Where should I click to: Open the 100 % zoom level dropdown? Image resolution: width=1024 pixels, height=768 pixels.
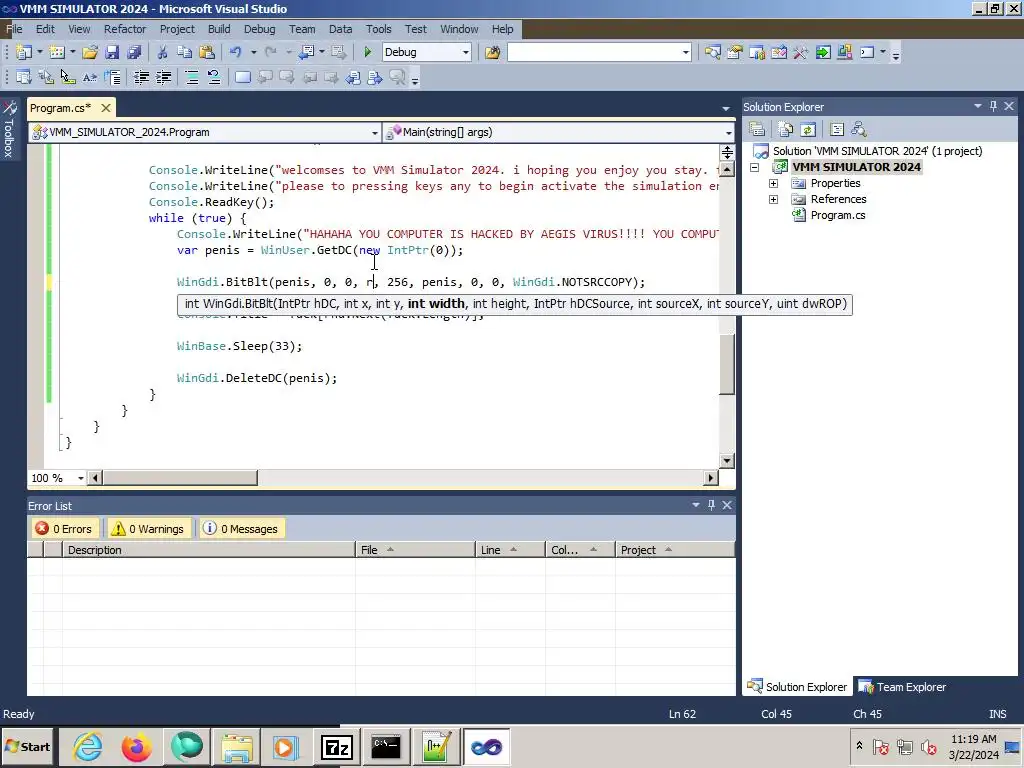[x=81, y=478]
